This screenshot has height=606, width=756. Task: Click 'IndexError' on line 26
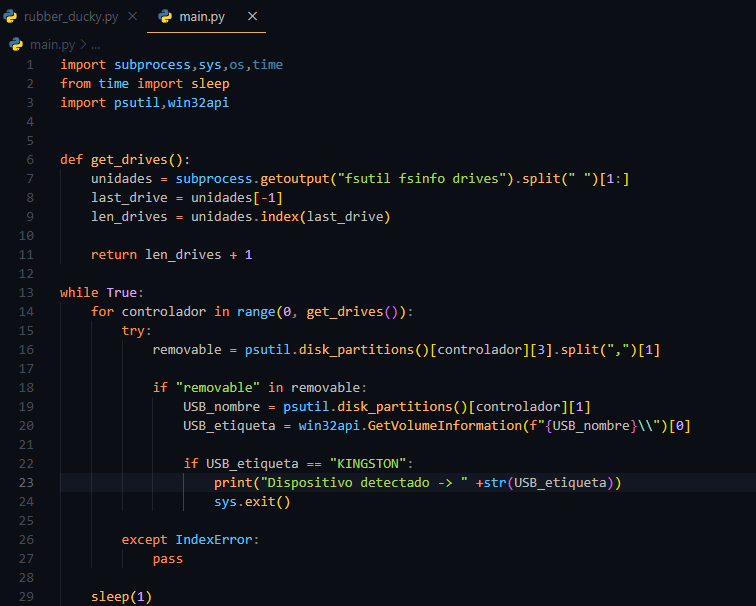click(214, 540)
